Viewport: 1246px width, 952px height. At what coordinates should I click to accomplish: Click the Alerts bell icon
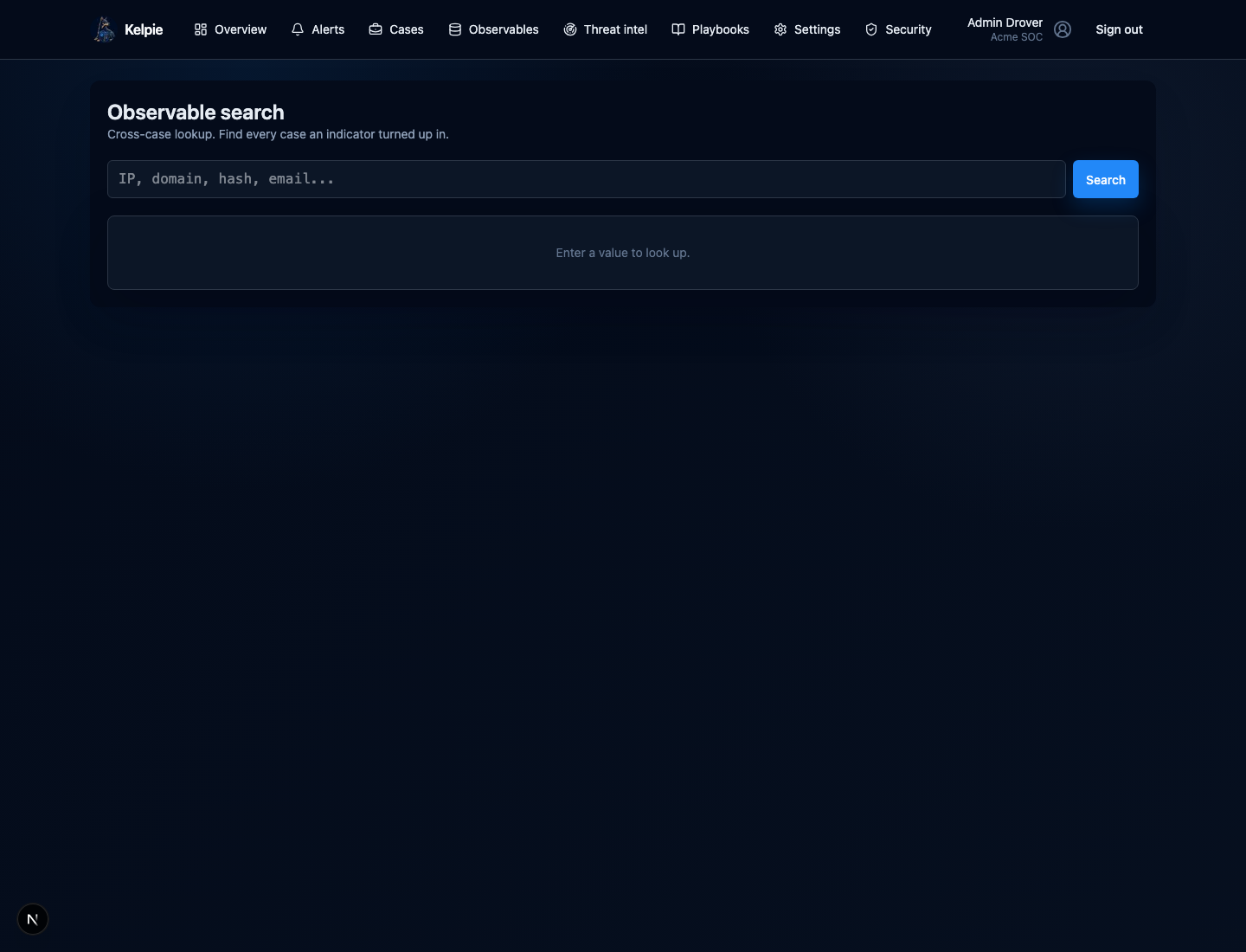(x=298, y=29)
